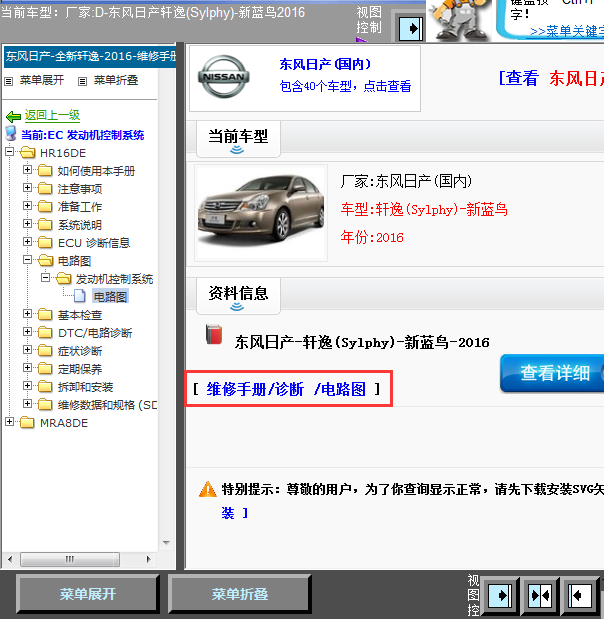Expand the ECU 诊断信息 node
The height and width of the screenshot is (619, 604).
click(27, 242)
